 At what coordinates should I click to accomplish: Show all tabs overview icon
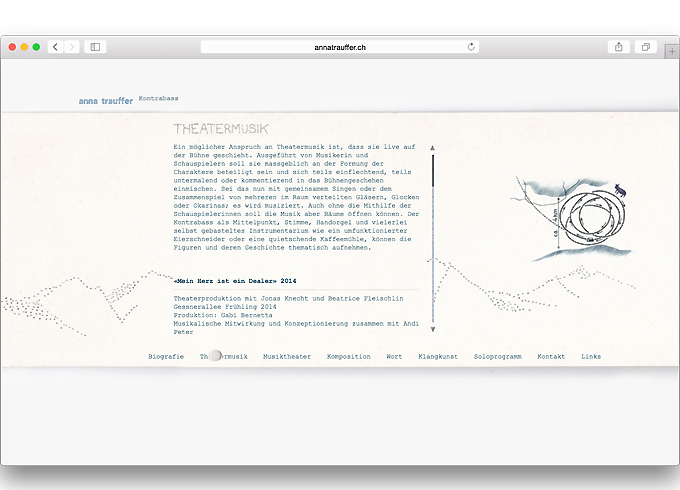click(646, 47)
